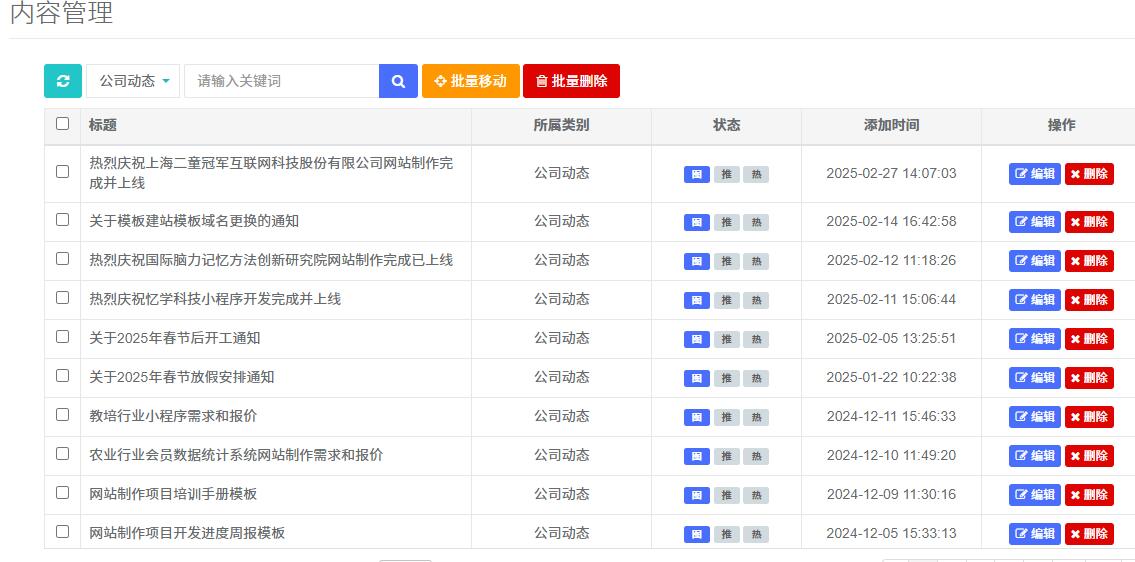This screenshot has height=562, width=1135.
Task: Click the 批量移动 orange button
Action: click(471, 81)
